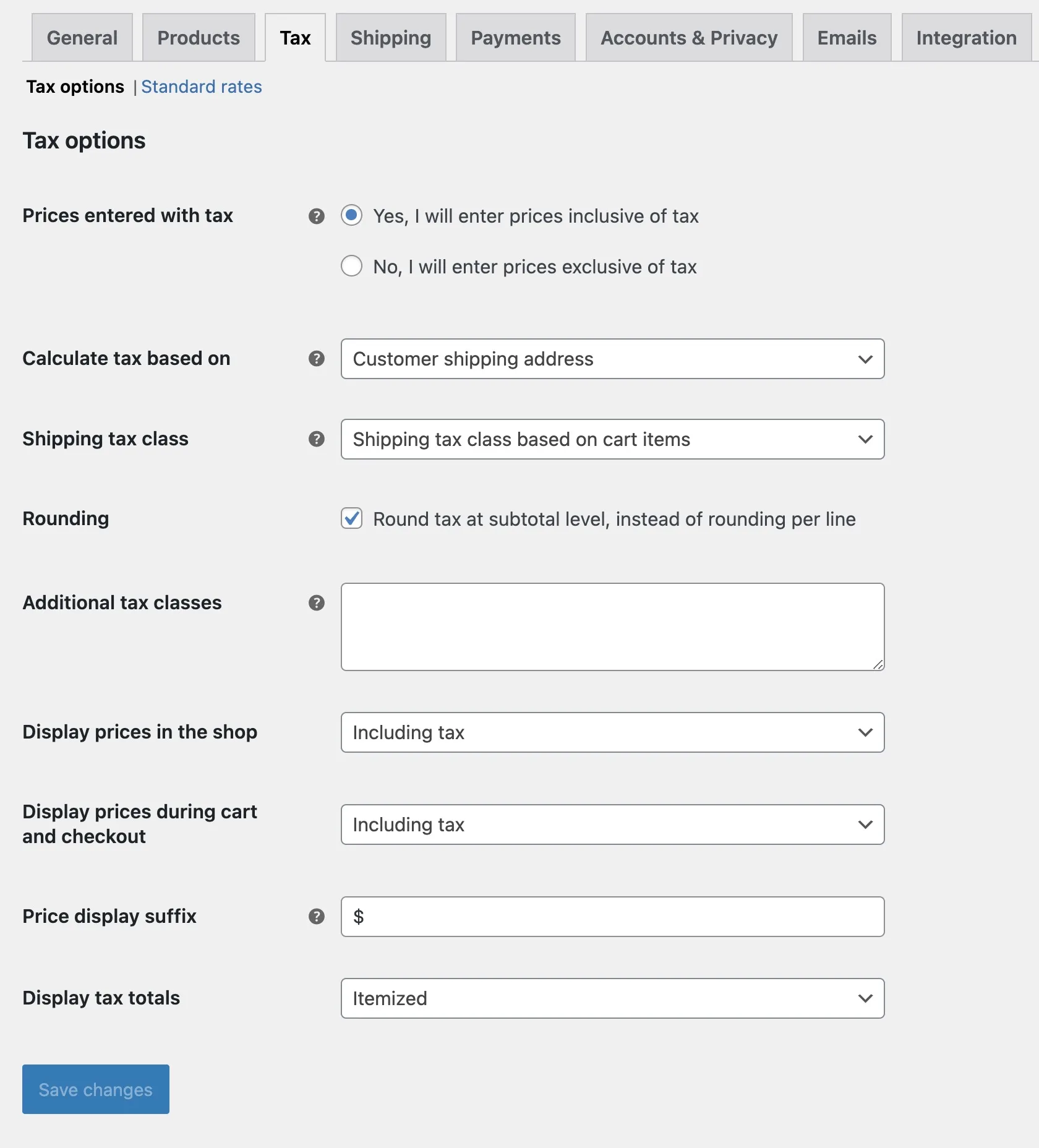Viewport: 1039px width, 1148px height.
Task: Open the Display tax totals dropdown
Action: coord(612,998)
